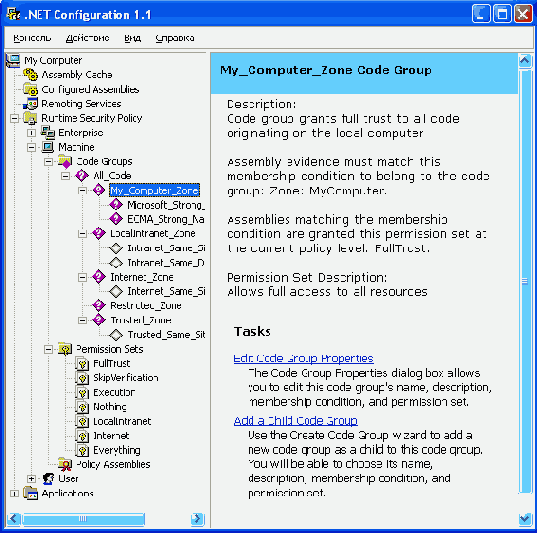Select the Restricted_Zone tree label
The height and width of the screenshot is (533, 537).
click(x=146, y=306)
